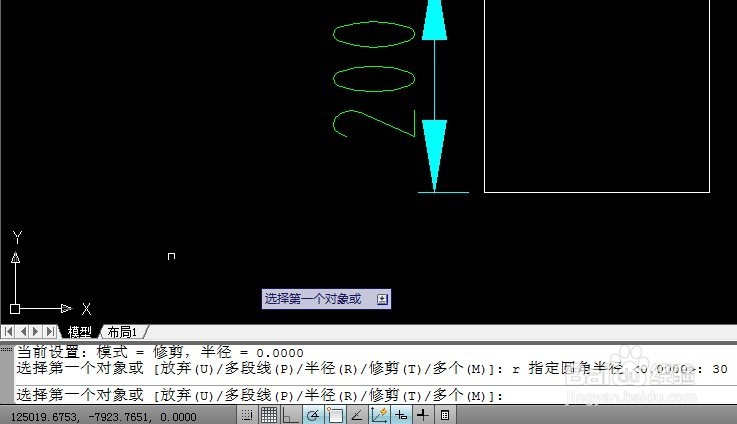
Task: Jump to first layout tab arrow
Action: (8, 331)
